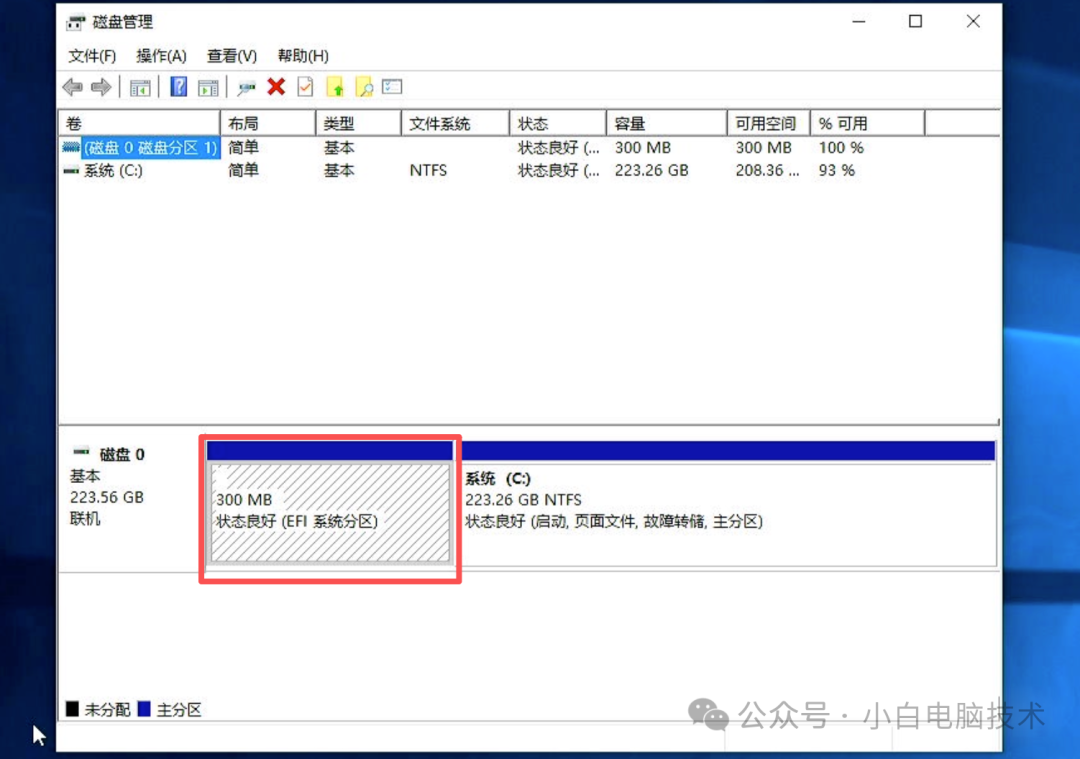Click the volume icon beside 磁盘 0 磁盘分区 1
The image size is (1080, 759).
(71, 147)
